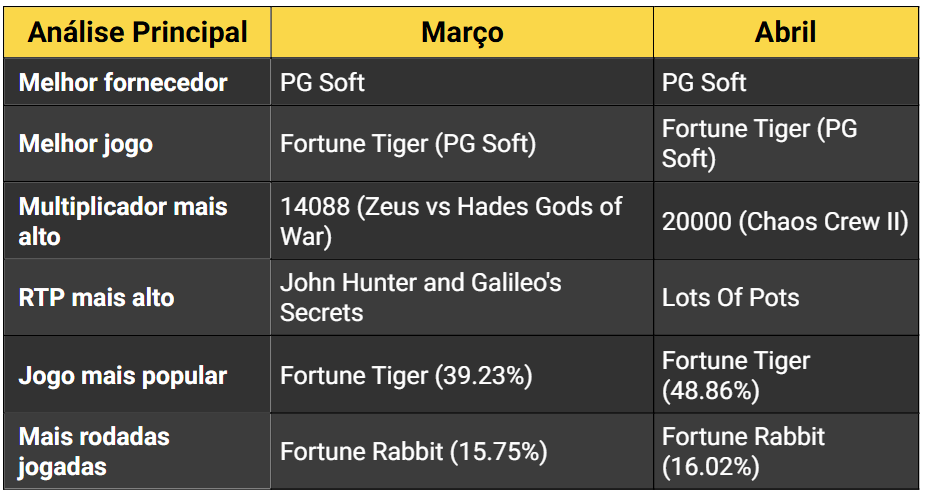Click the 'Fortune Rabbit (15.75%)' cell
The width and height of the screenshot is (926, 495).
click(414, 451)
